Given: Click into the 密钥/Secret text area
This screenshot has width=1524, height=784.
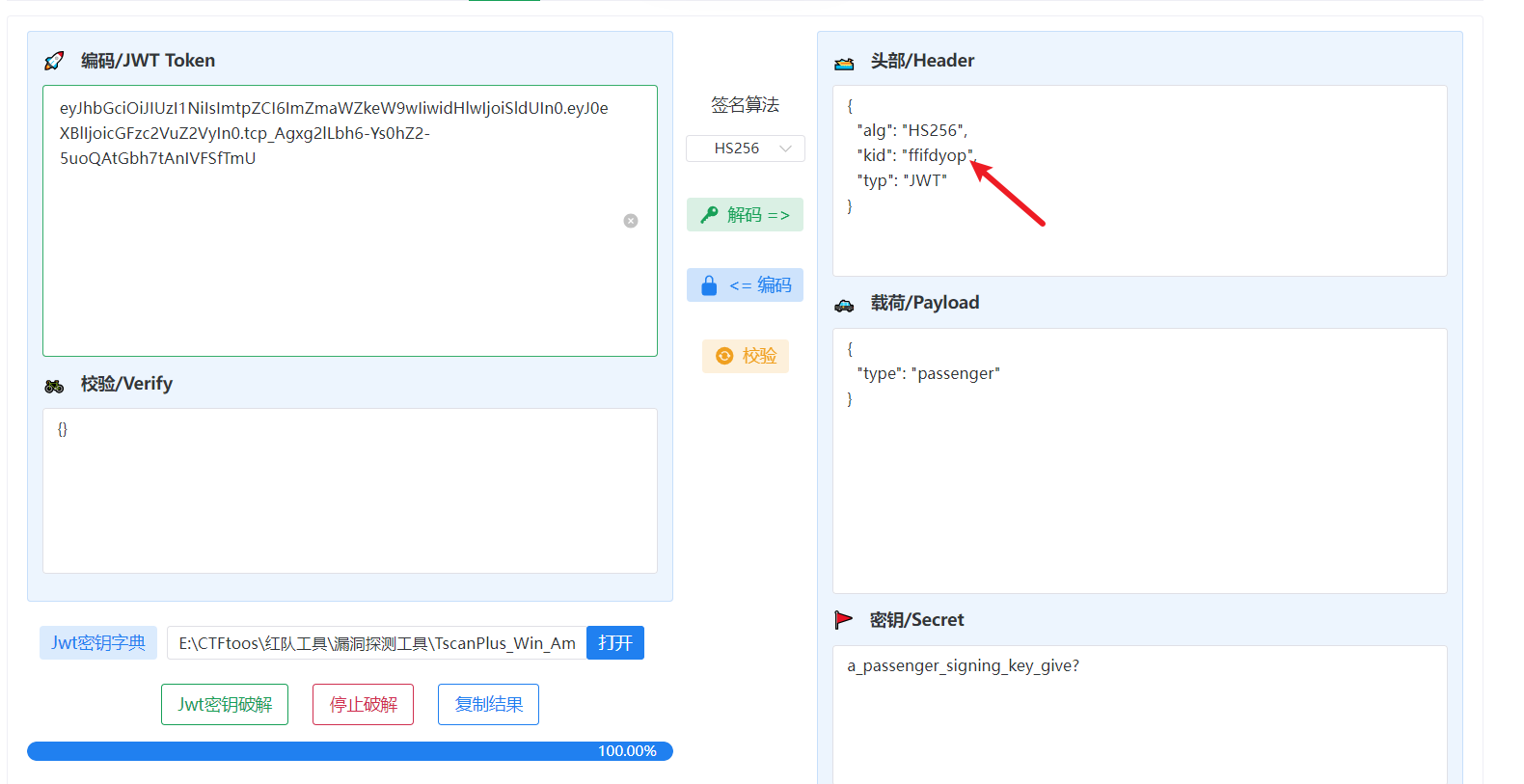Looking at the screenshot, I should [1140, 715].
